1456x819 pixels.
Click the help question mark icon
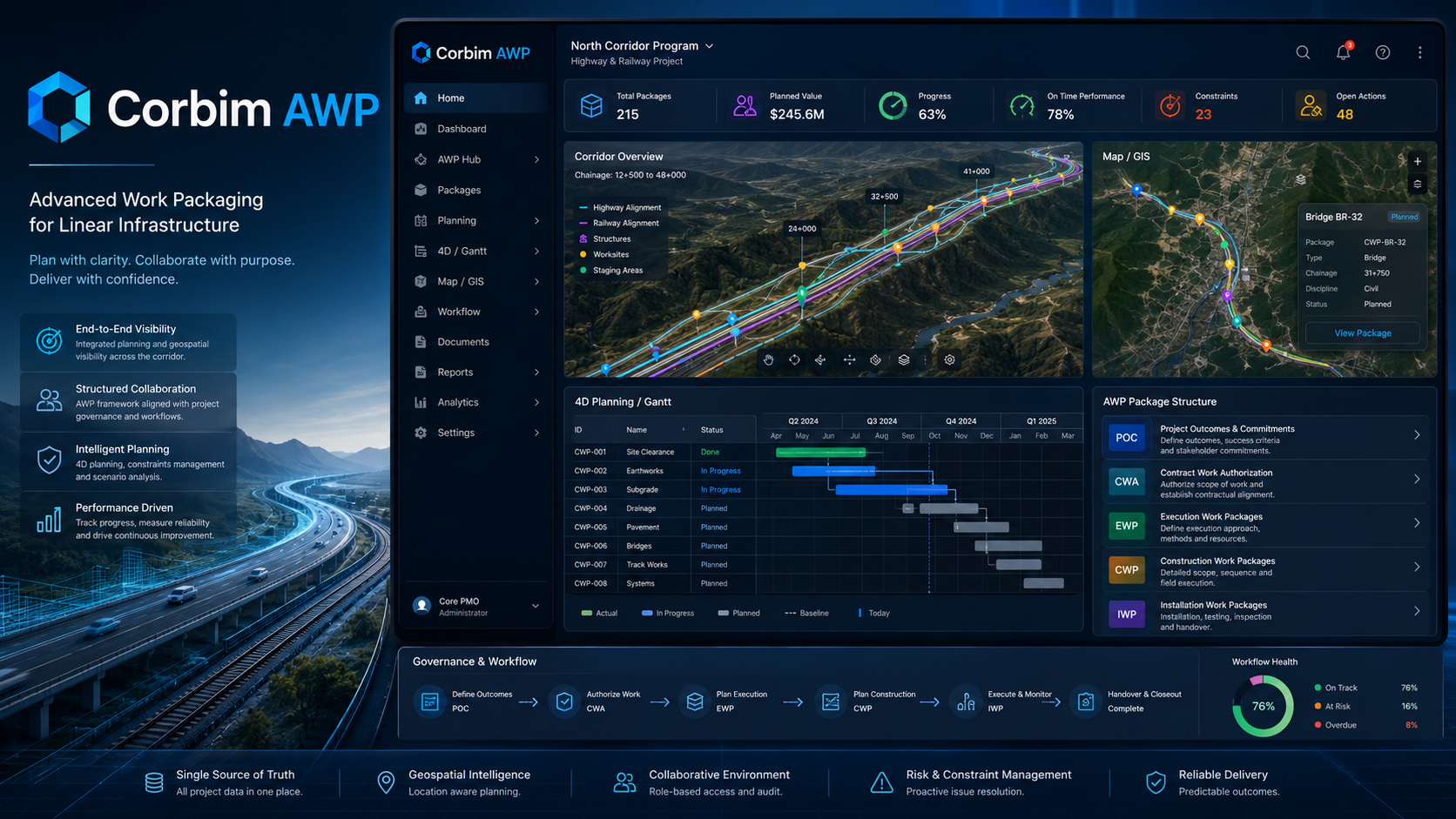(x=1383, y=52)
